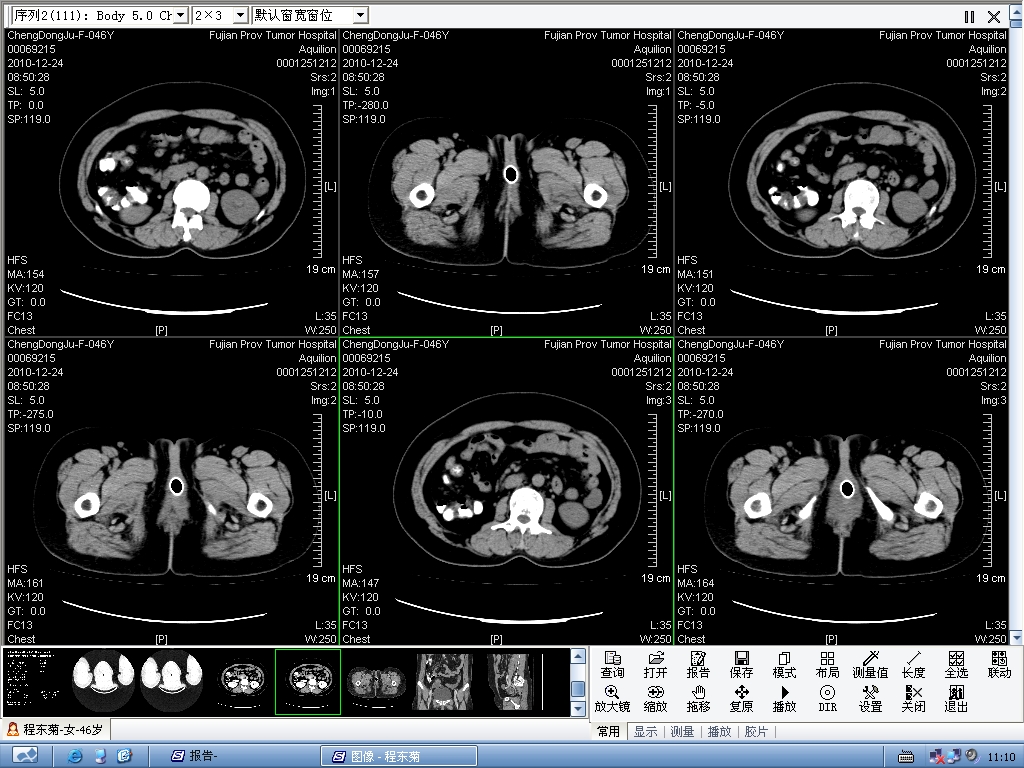Select the TP: 0.0 abdomen image

[172, 182]
